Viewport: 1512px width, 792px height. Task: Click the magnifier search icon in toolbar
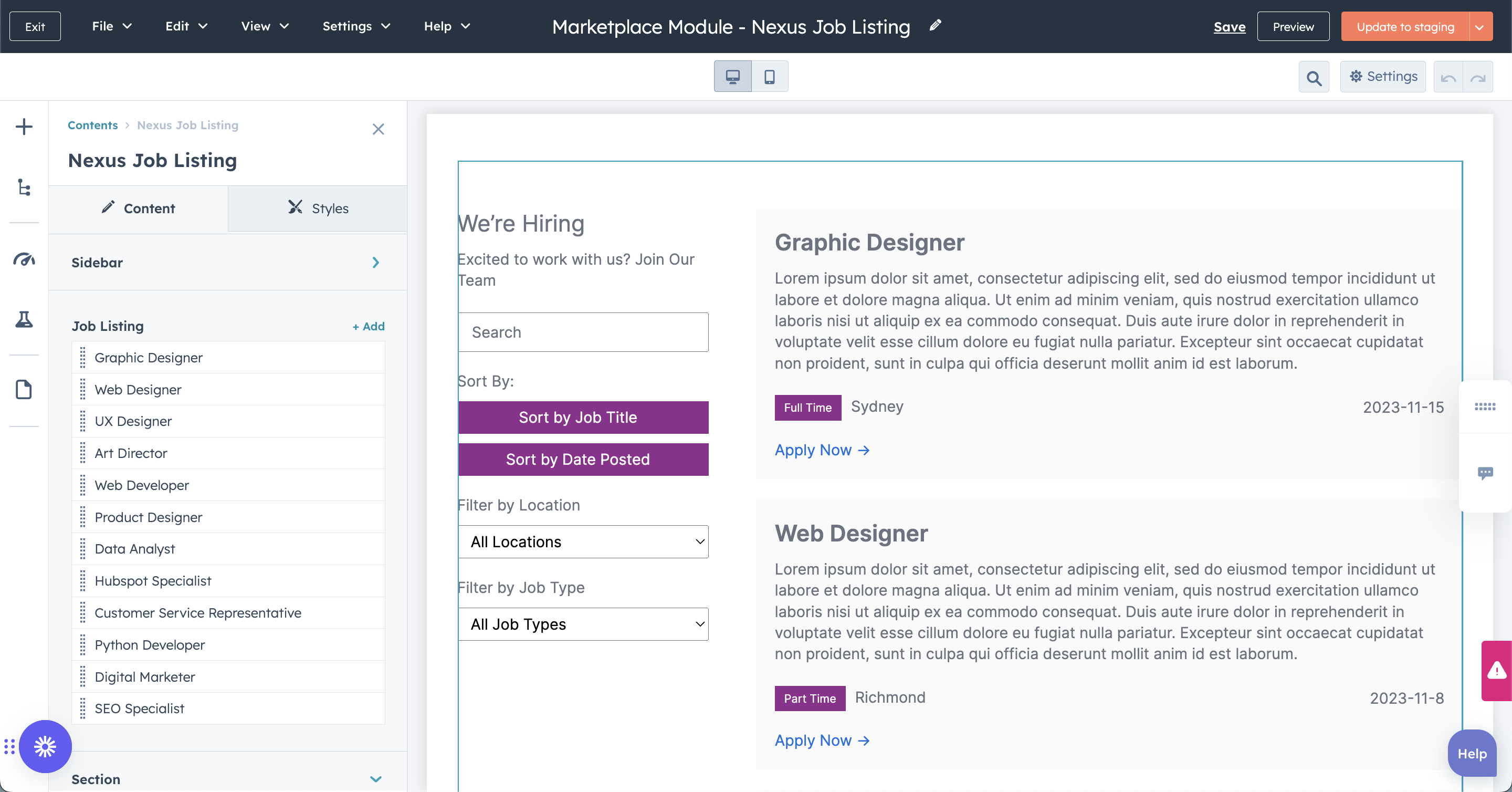coord(1314,77)
